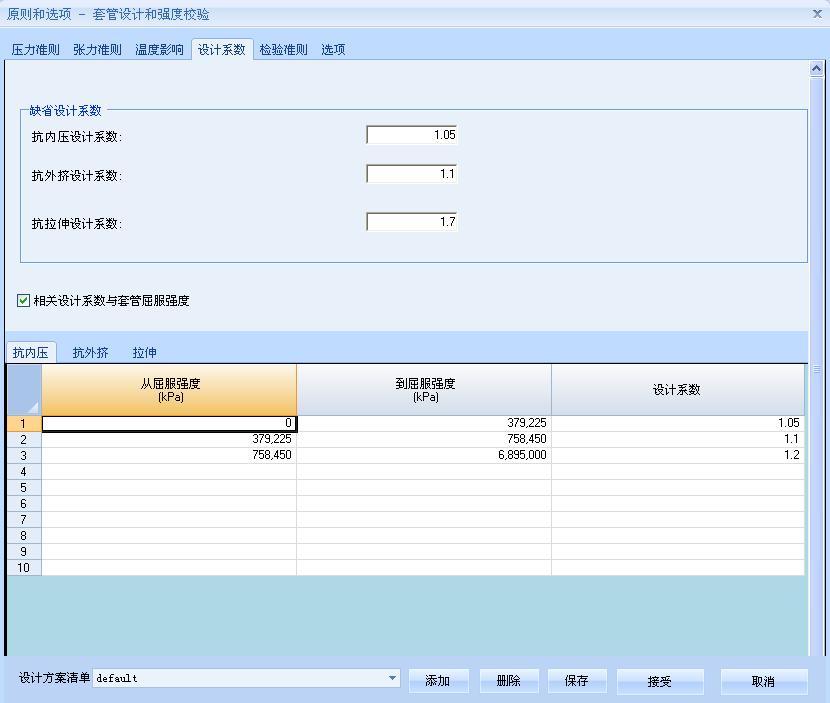Select row 10 header in table
Screen dimensions: 830x703
click(x=24, y=567)
